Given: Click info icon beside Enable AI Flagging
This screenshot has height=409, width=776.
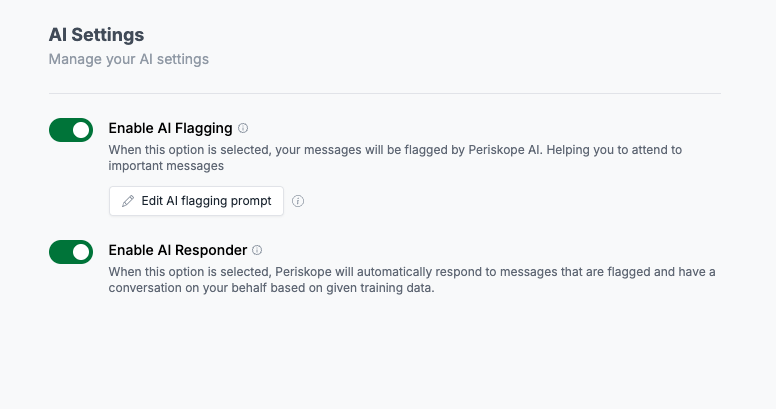Looking at the screenshot, I should tap(243, 128).
